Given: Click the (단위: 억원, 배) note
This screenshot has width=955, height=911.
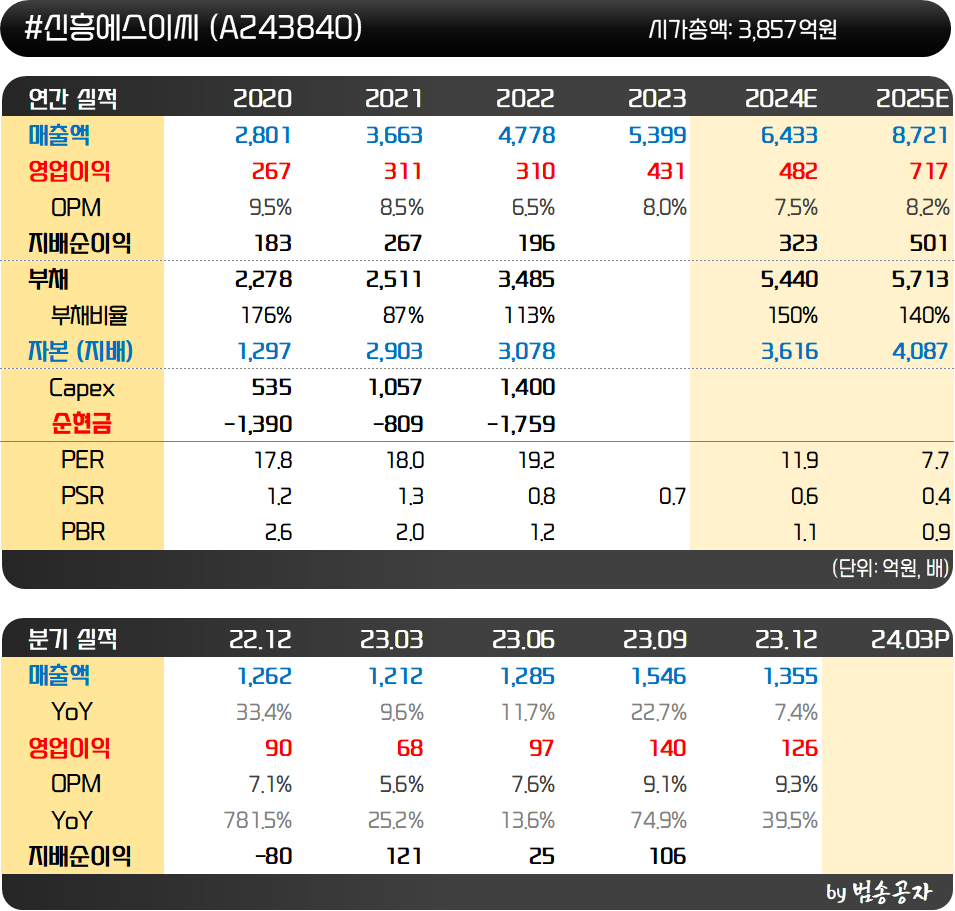Looking at the screenshot, I should 890,568.
